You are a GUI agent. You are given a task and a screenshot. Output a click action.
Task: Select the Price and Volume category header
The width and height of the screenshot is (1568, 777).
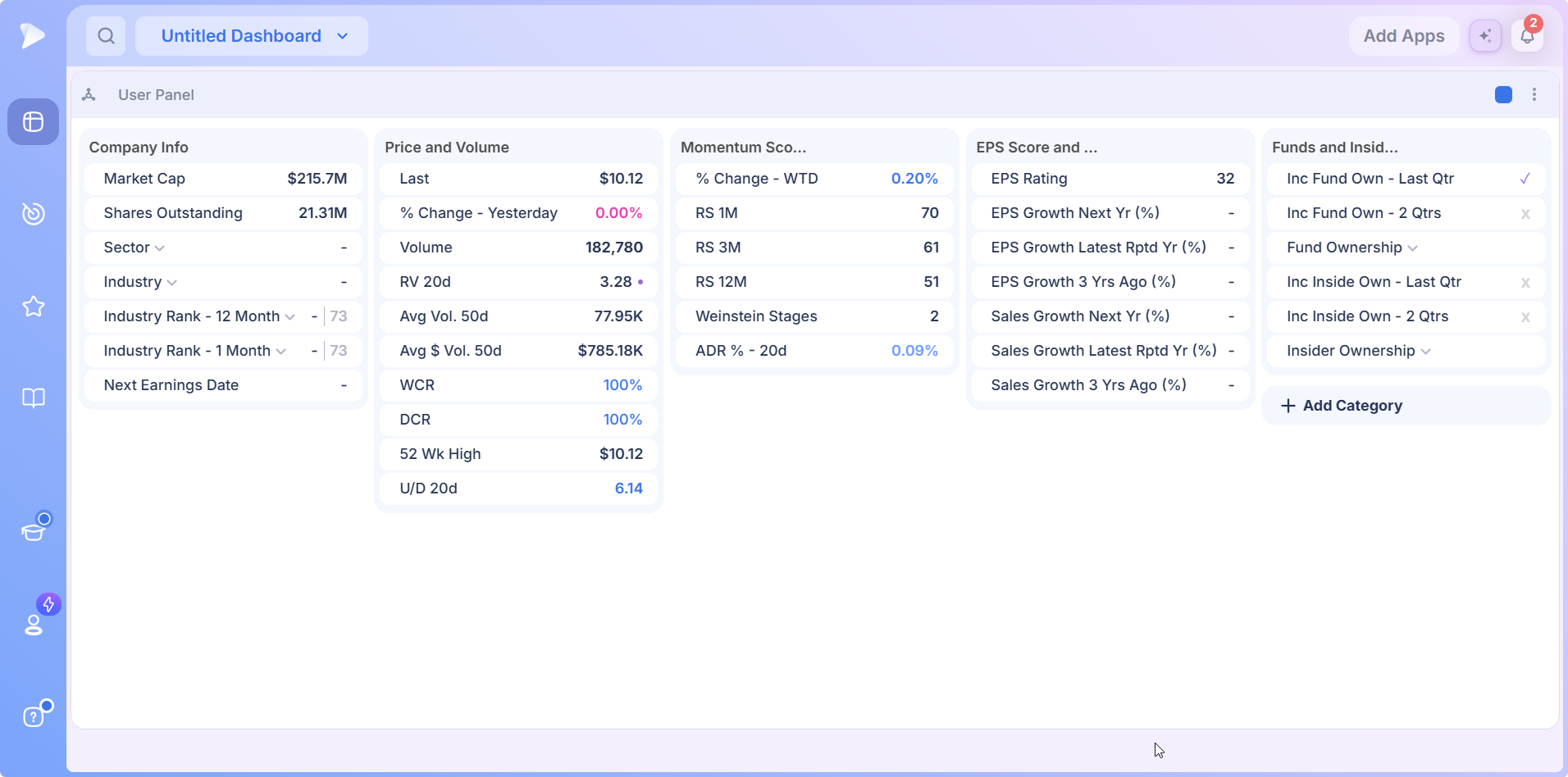tap(447, 148)
